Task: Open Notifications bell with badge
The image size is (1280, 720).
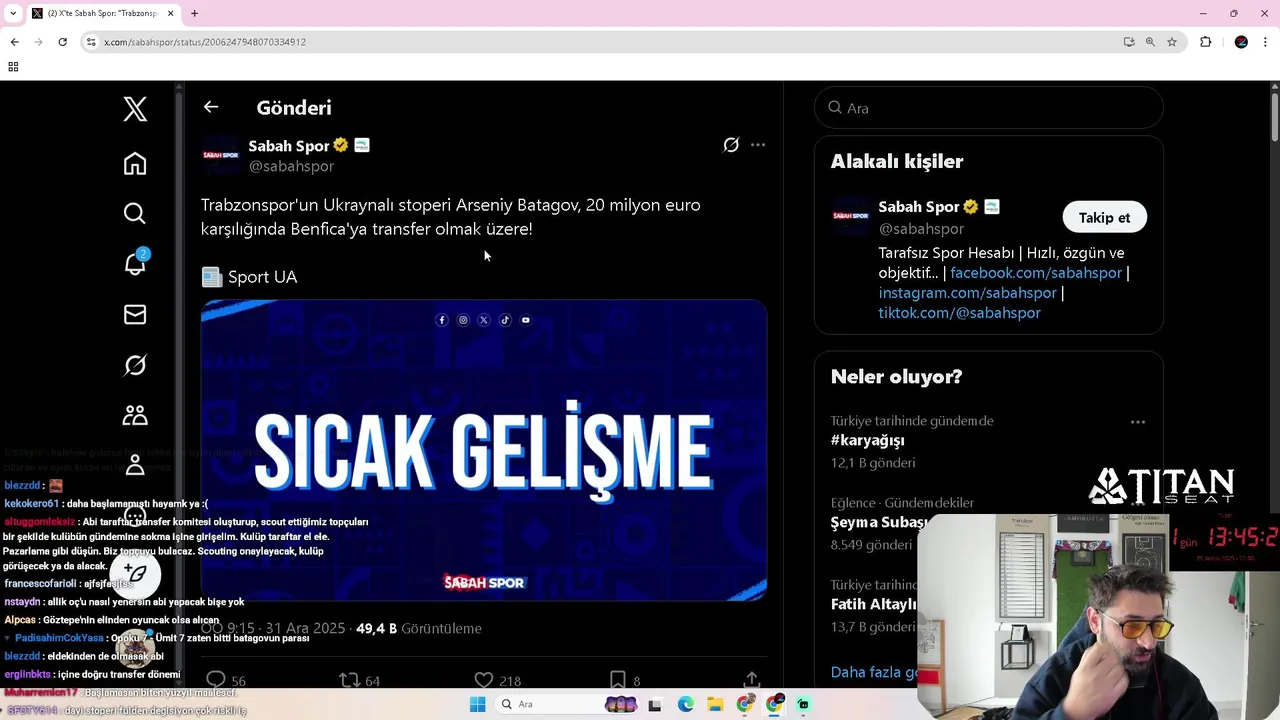Action: (135, 263)
